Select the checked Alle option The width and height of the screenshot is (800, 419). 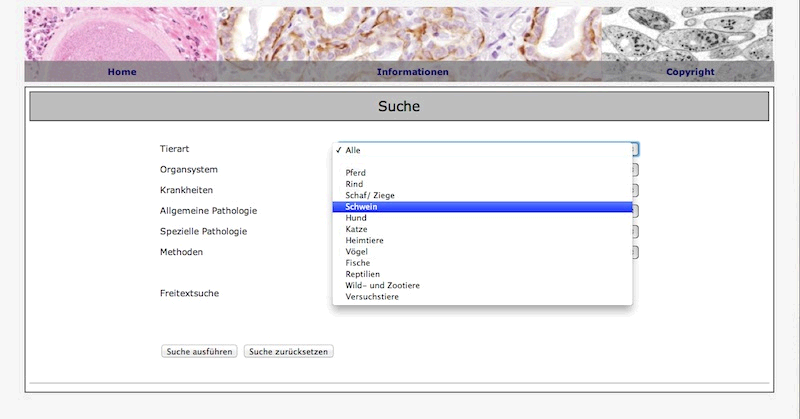click(353, 150)
